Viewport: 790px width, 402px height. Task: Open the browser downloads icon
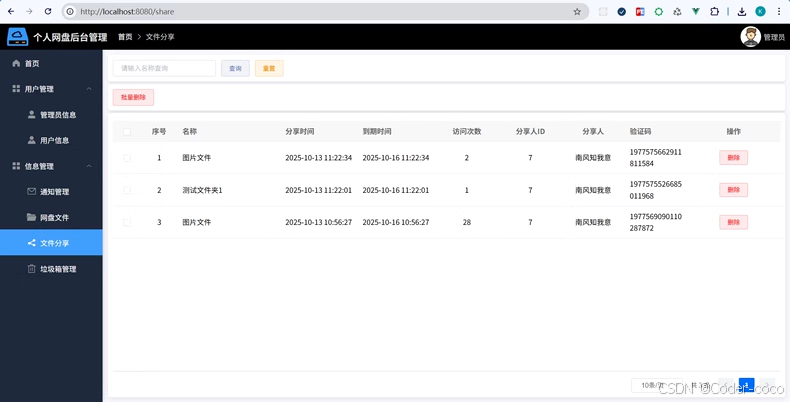(x=742, y=12)
